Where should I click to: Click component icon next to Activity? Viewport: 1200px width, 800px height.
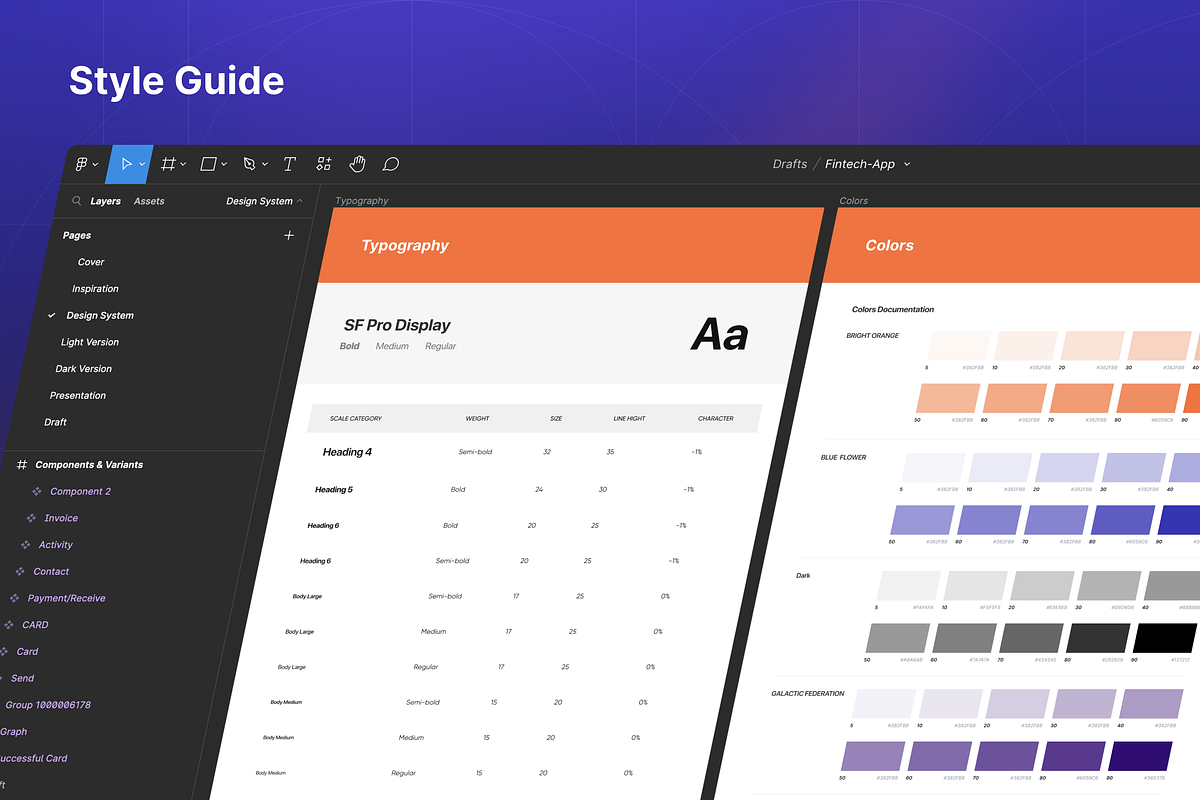pyautogui.click(x=26, y=545)
